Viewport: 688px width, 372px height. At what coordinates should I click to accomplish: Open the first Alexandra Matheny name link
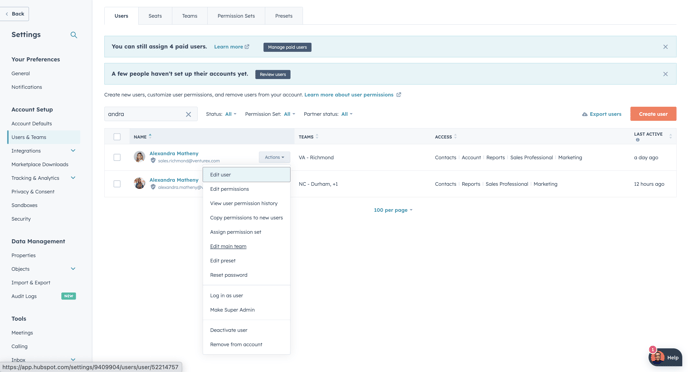[x=174, y=154]
